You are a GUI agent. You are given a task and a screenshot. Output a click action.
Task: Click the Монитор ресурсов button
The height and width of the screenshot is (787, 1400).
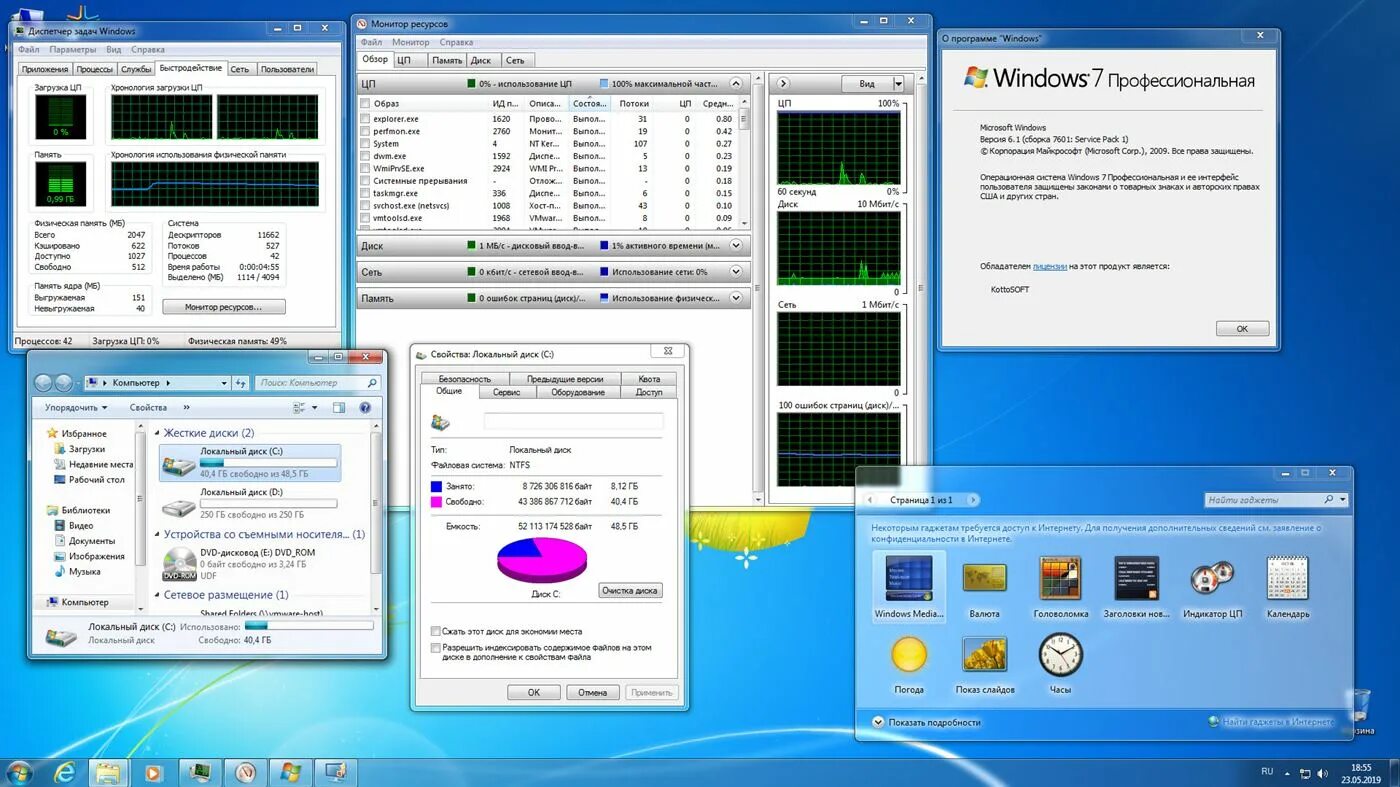(224, 307)
